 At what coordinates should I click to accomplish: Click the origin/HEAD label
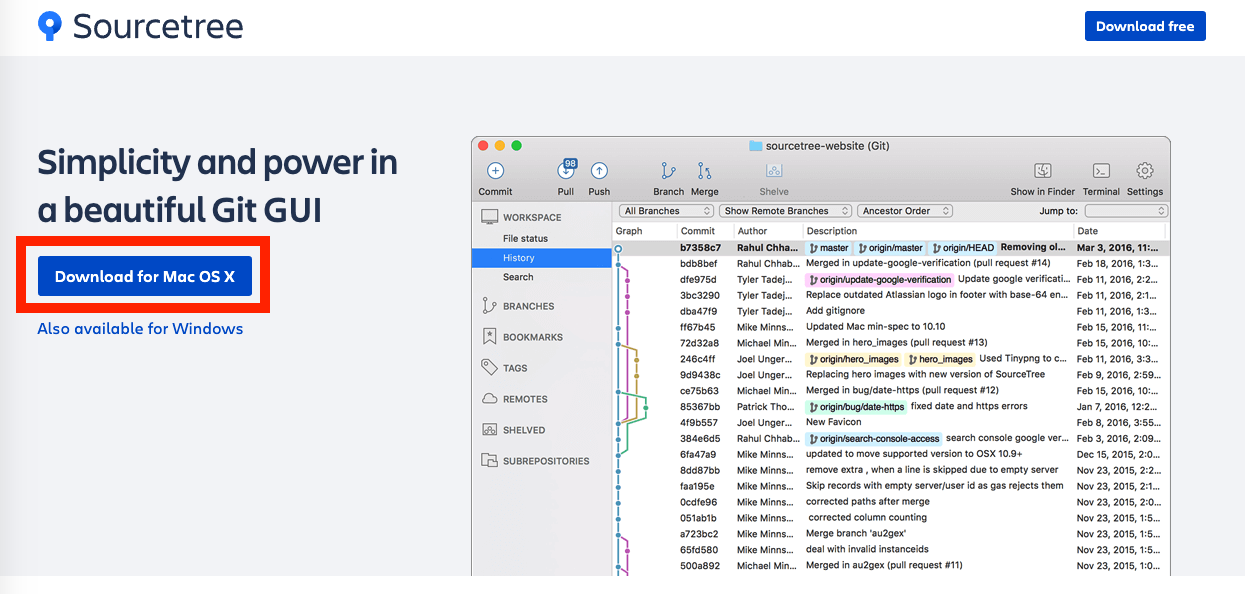click(x=962, y=247)
